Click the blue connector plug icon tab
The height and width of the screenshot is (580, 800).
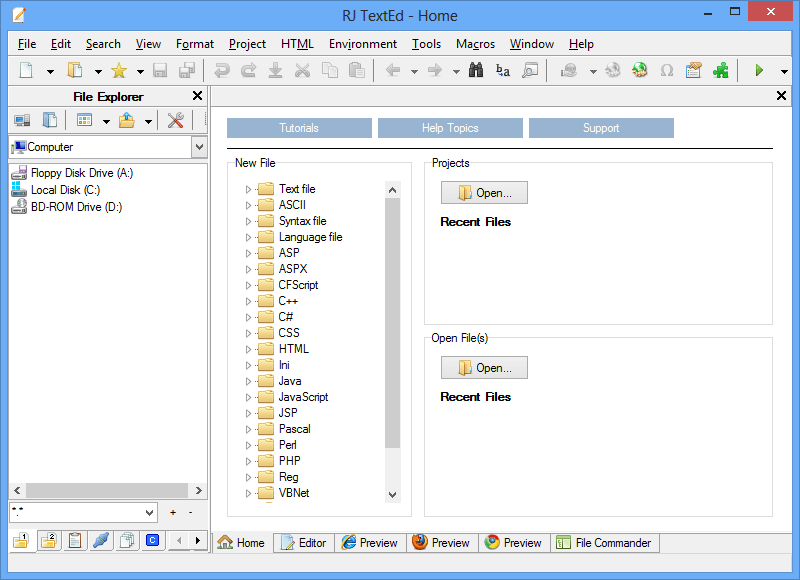(101, 540)
